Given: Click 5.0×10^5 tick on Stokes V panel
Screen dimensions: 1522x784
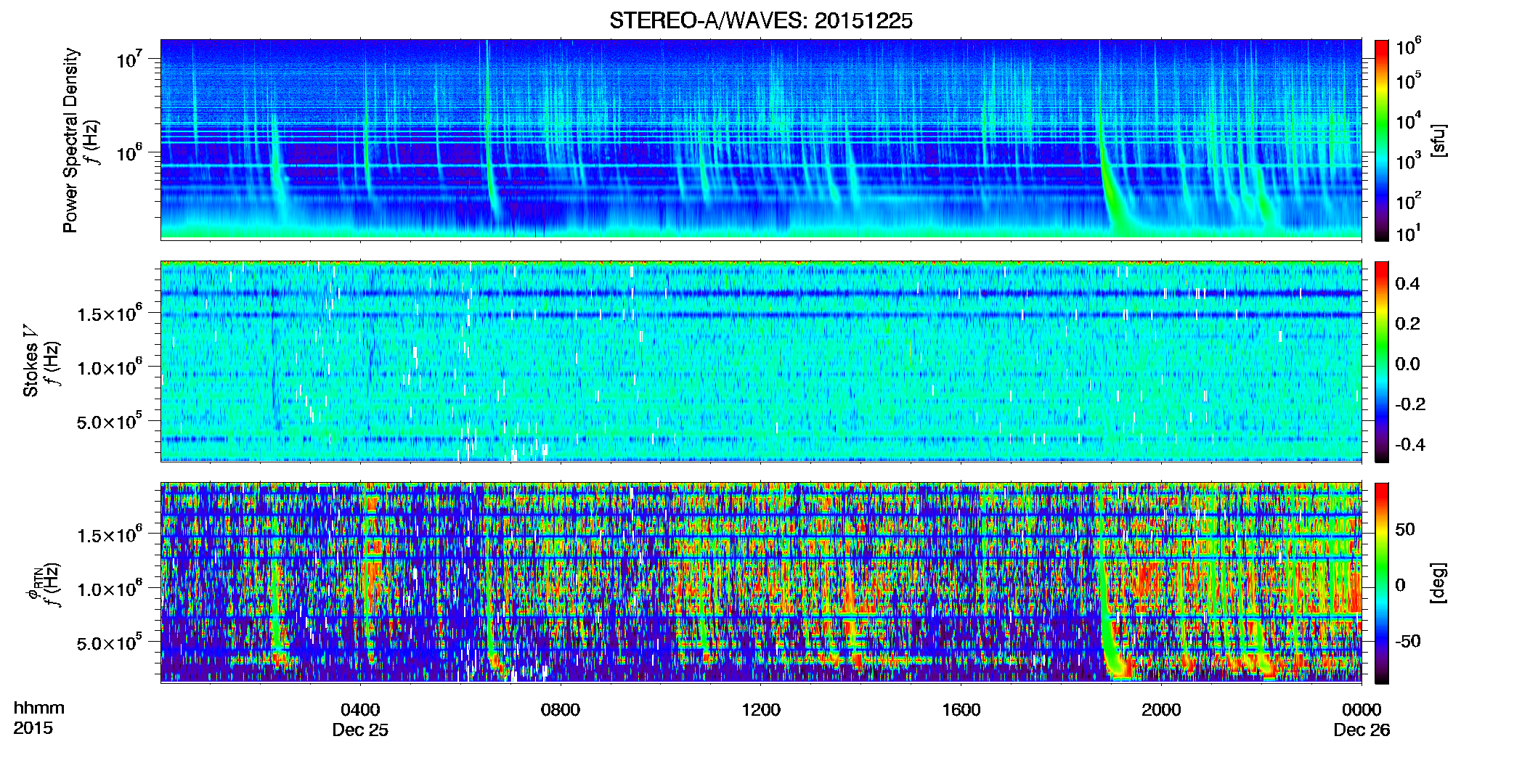Looking at the screenshot, I should pyautogui.click(x=109, y=421).
